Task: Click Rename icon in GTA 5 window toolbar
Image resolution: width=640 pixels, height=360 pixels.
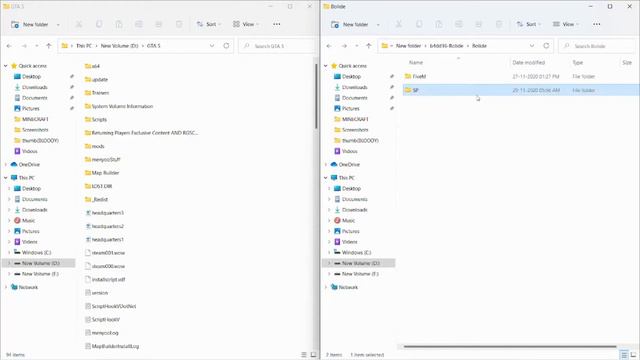Action: pos(139,24)
